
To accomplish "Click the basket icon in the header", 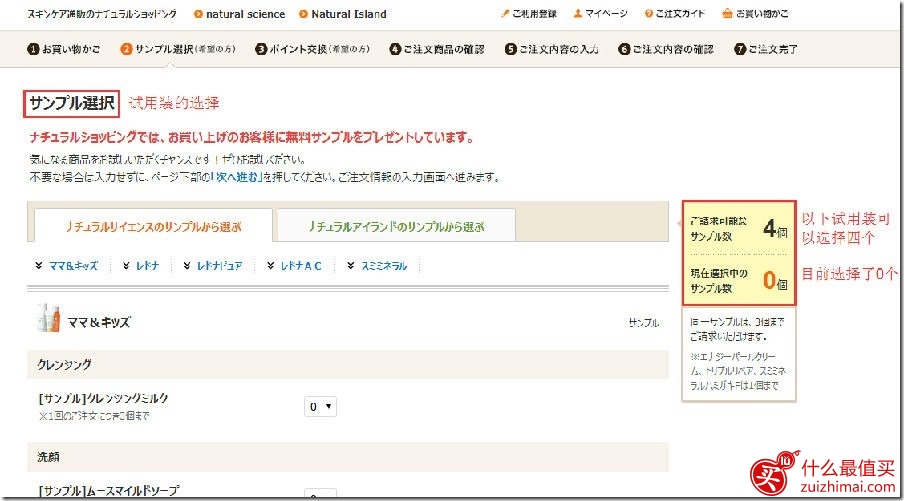I will click(x=727, y=13).
